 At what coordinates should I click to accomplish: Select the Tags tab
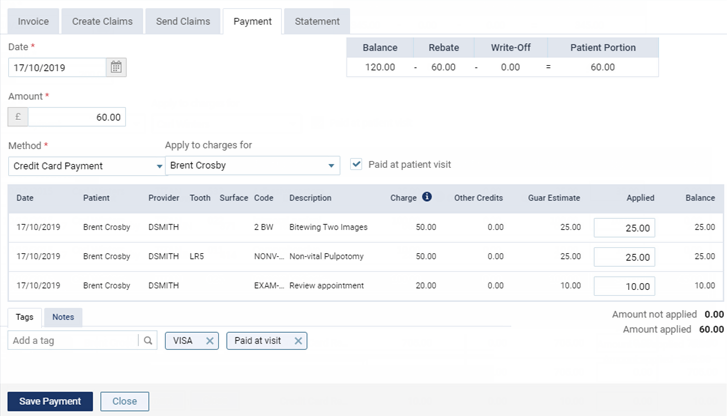coord(25,317)
